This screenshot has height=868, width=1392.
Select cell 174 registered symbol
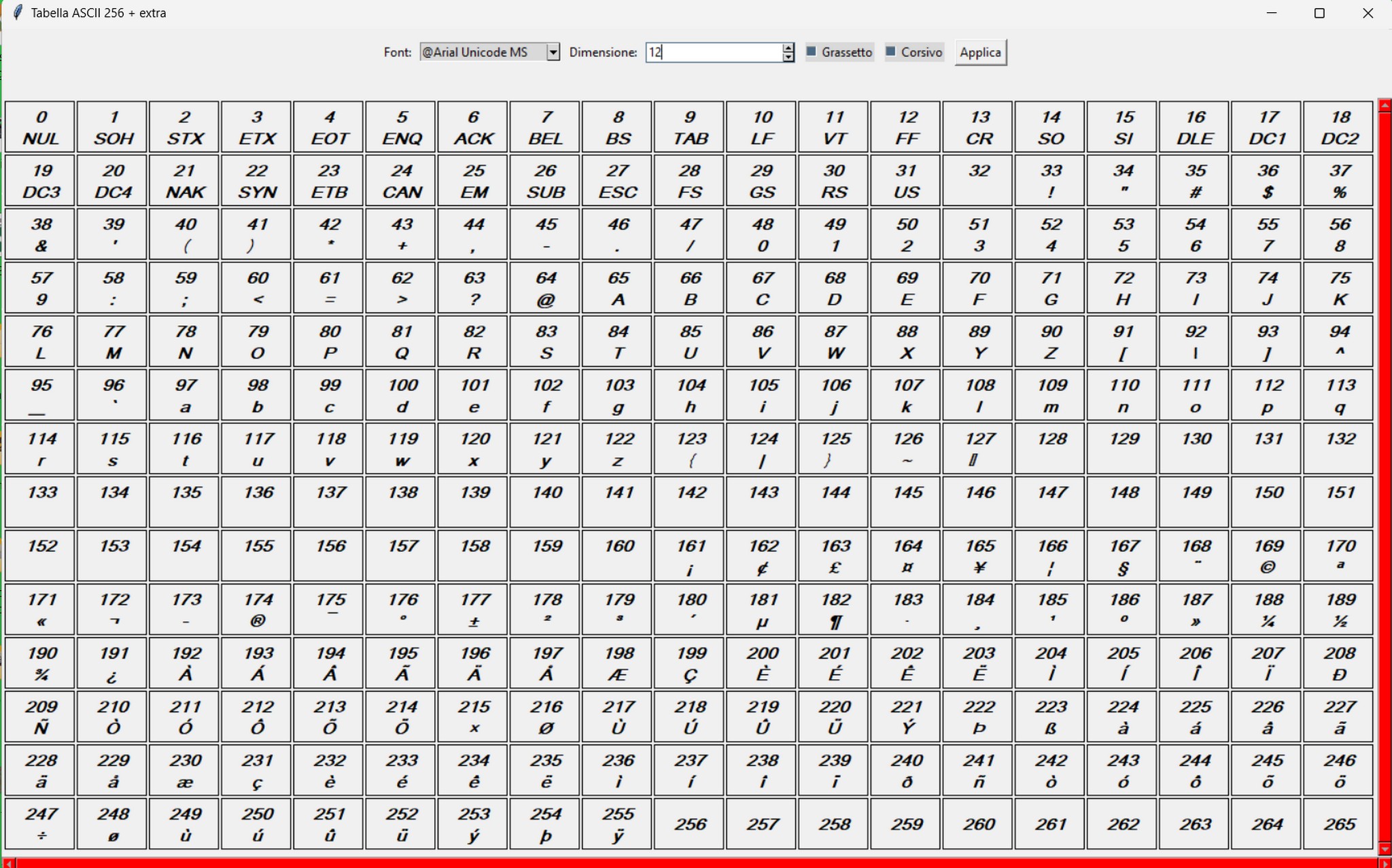tap(257, 610)
